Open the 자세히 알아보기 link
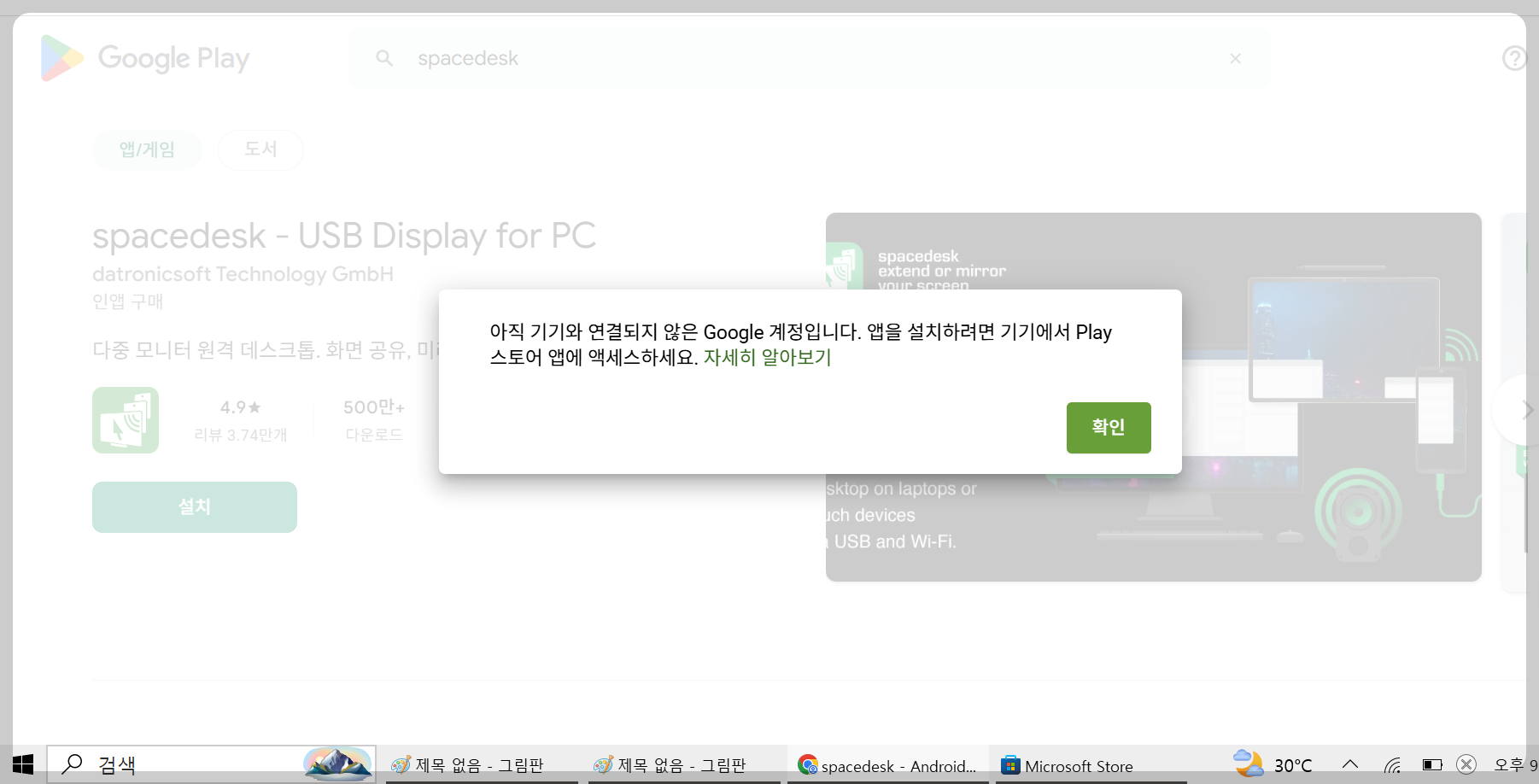1539x784 pixels. pyautogui.click(x=767, y=357)
